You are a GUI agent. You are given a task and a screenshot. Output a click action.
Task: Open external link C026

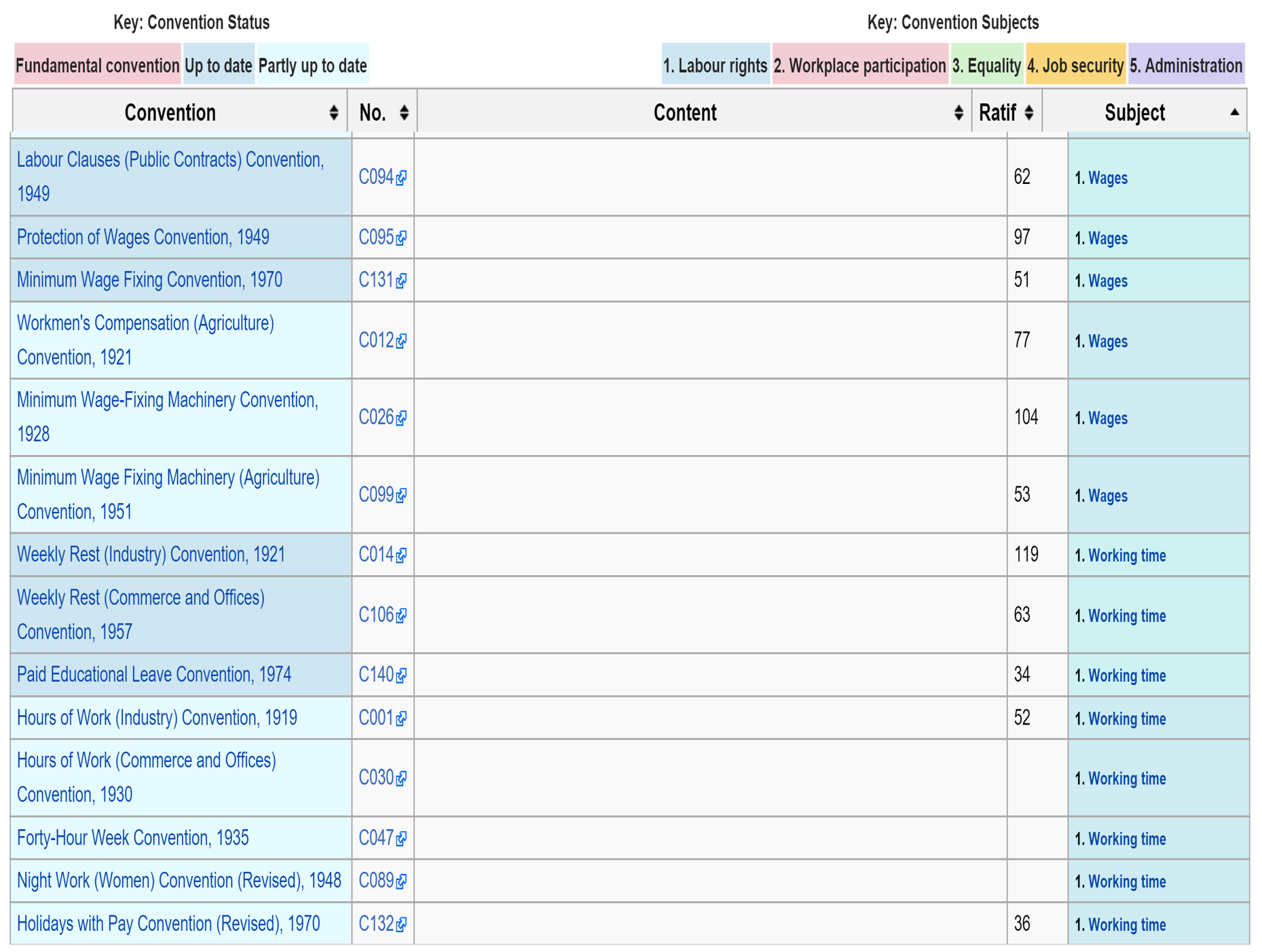382,418
